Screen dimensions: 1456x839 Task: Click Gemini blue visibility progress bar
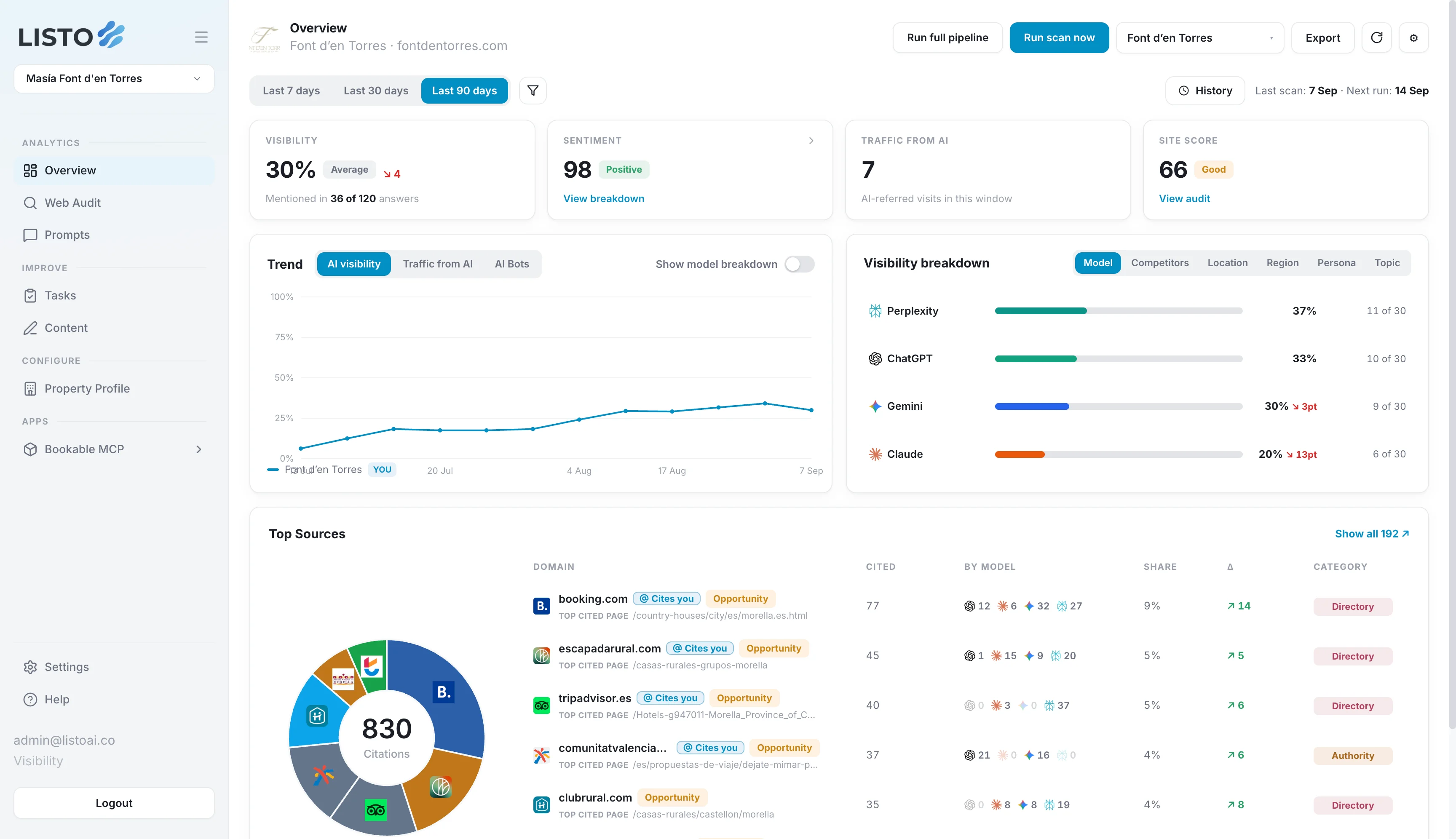pos(1118,406)
